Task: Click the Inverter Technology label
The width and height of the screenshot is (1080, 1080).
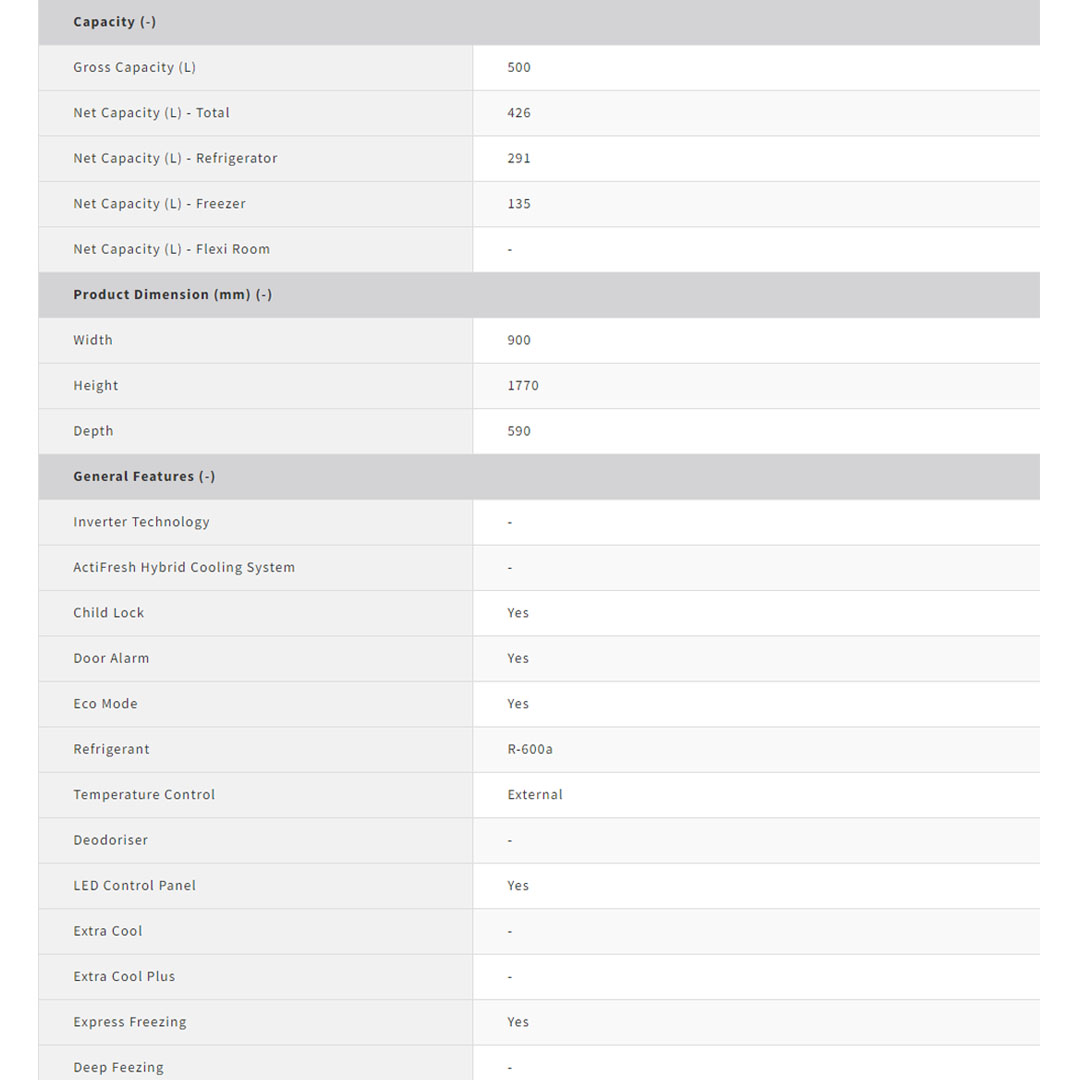Action: 141,523
